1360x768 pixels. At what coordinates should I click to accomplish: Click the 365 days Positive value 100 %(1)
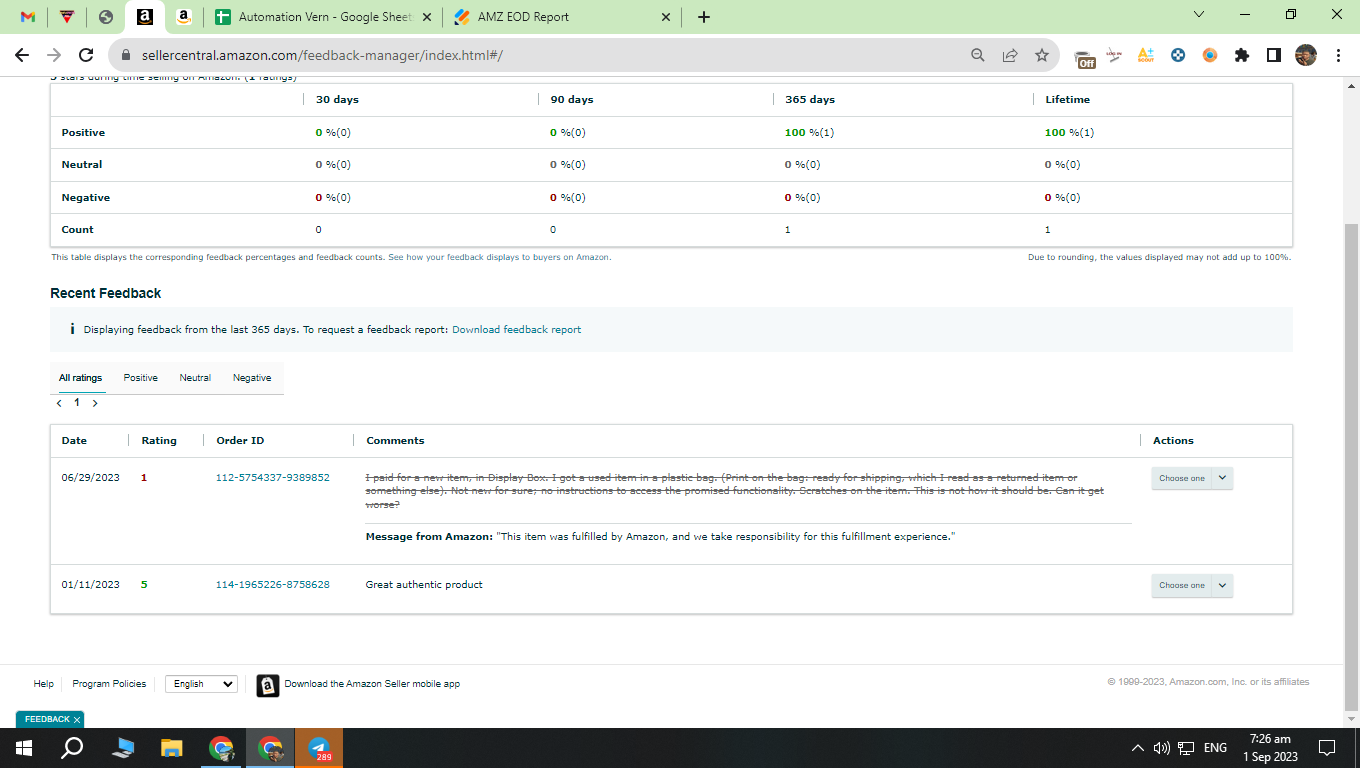click(809, 133)
